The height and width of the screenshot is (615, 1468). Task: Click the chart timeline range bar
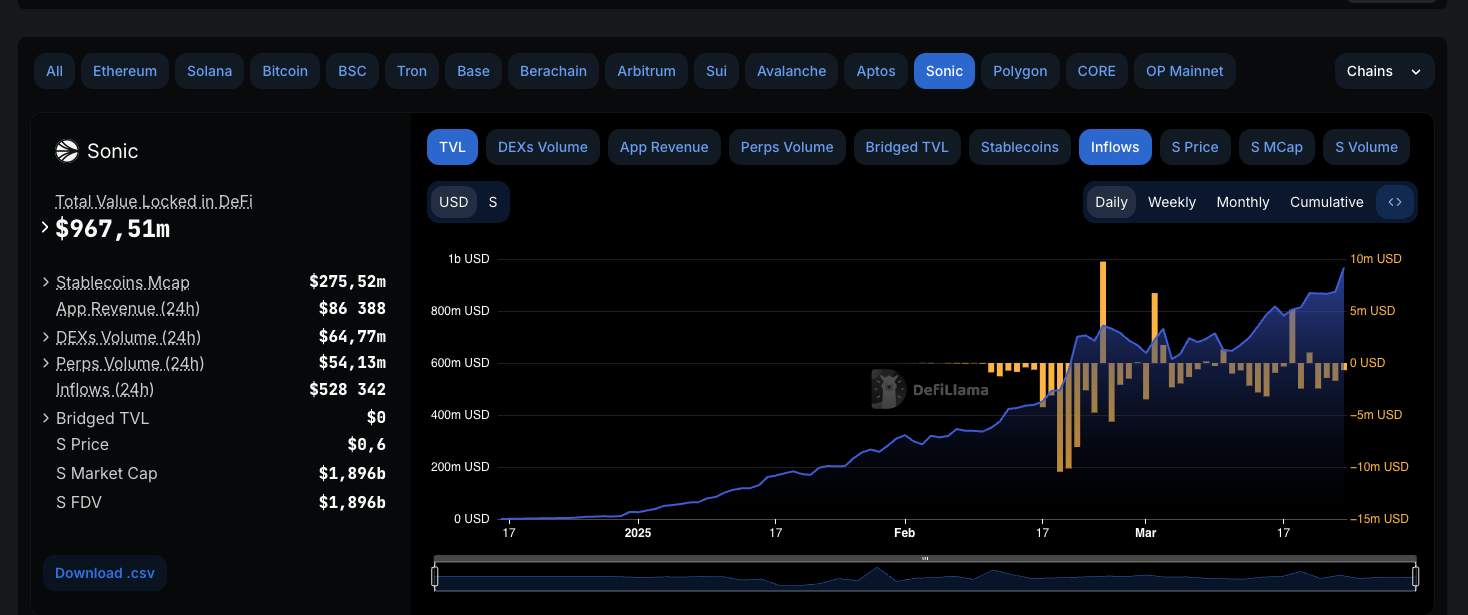tap(925, 577)
